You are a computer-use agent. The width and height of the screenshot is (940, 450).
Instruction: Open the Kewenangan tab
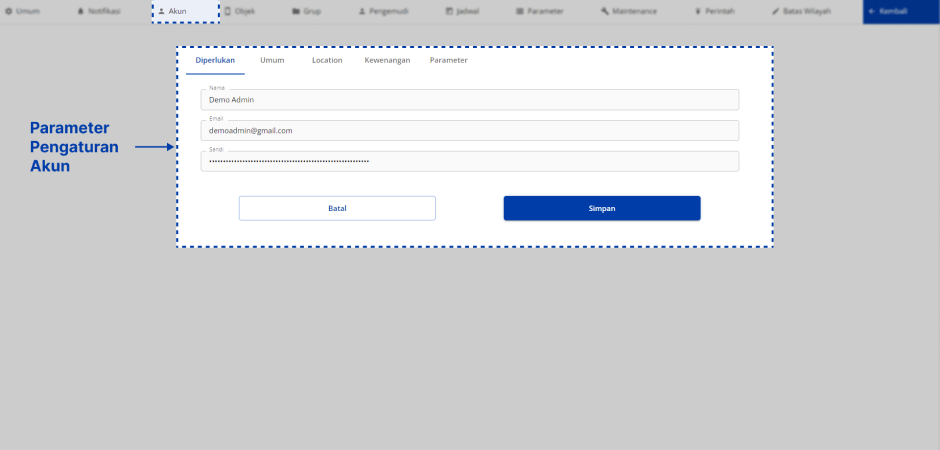tap(387, 60)
